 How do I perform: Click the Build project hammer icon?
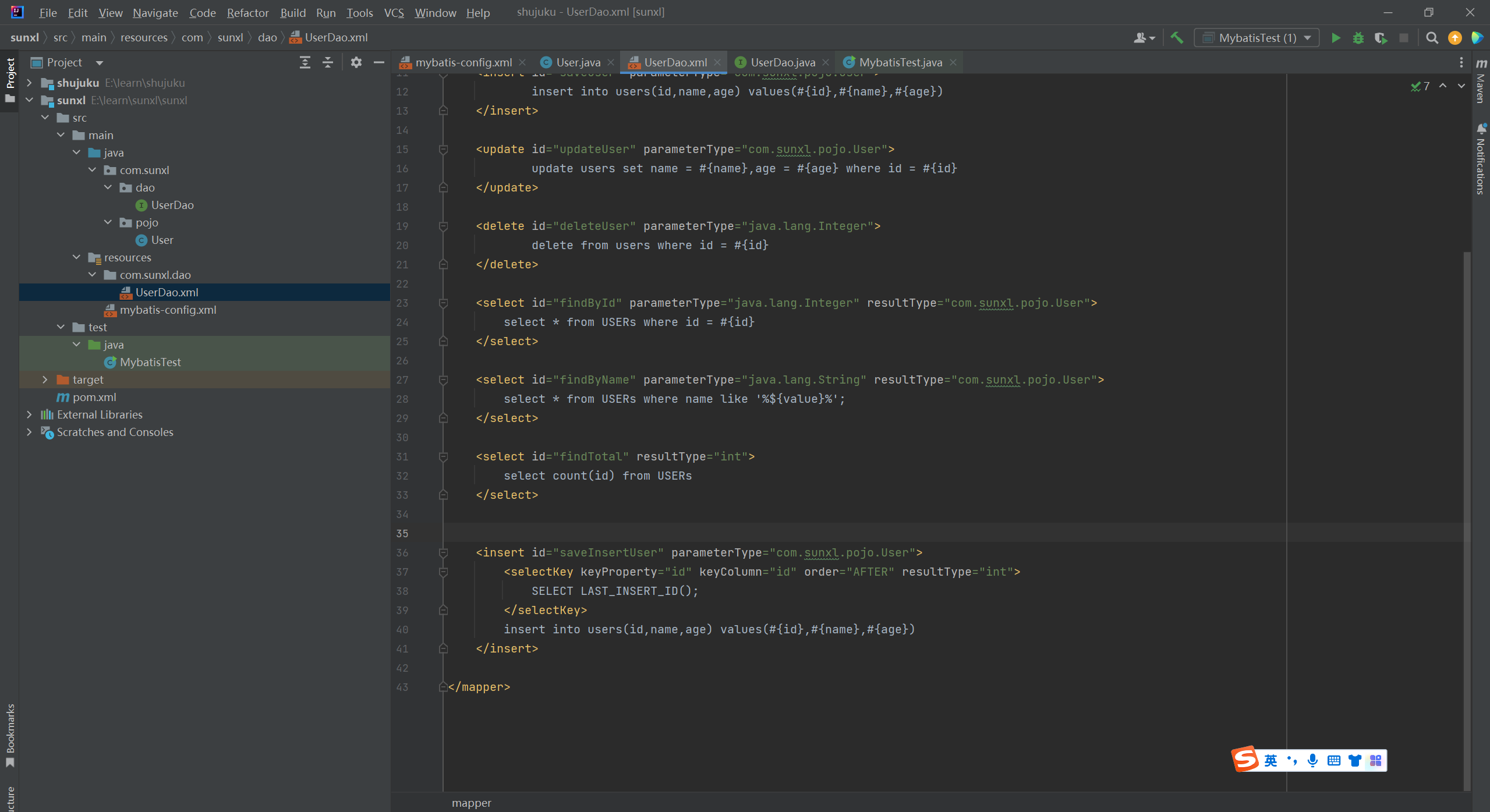pos(1177,38)
